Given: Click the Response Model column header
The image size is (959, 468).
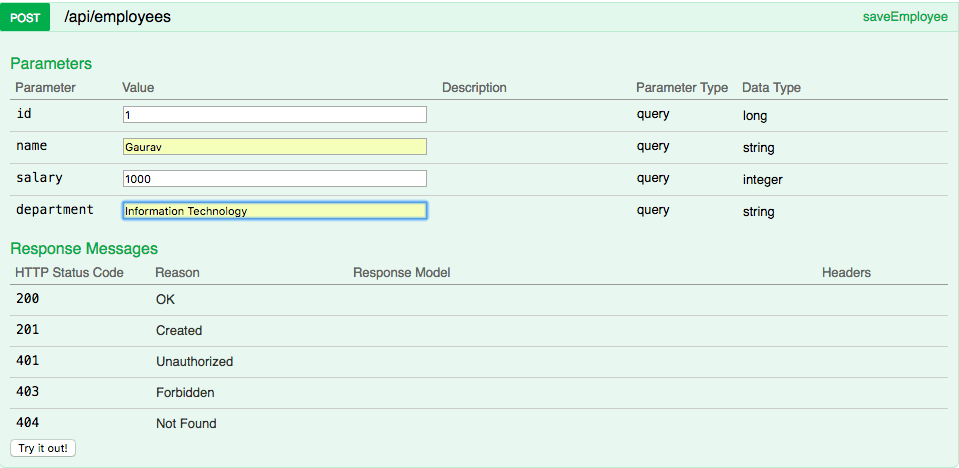Looking at the screenshot, I should click(402, 272).
